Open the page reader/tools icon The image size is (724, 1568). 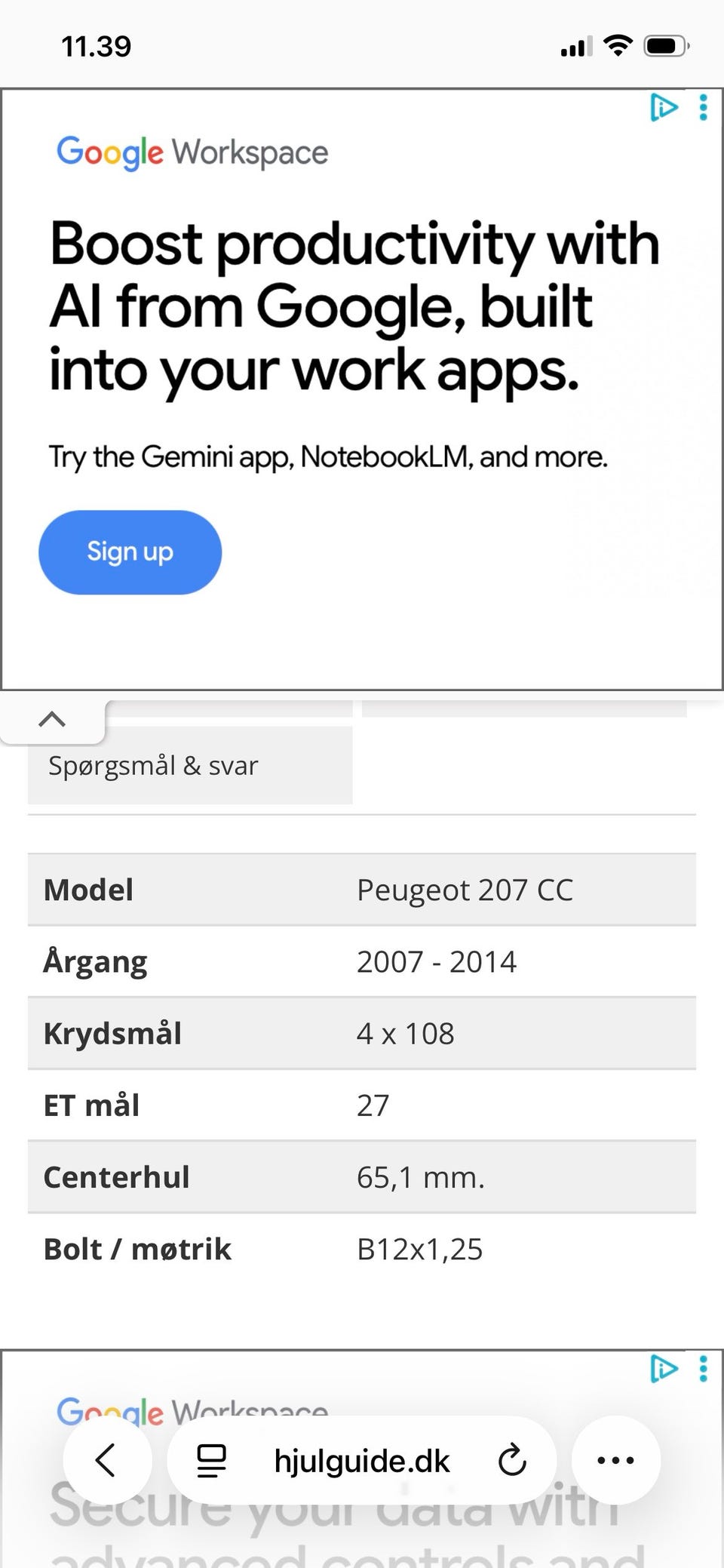tap(211, 1460)
